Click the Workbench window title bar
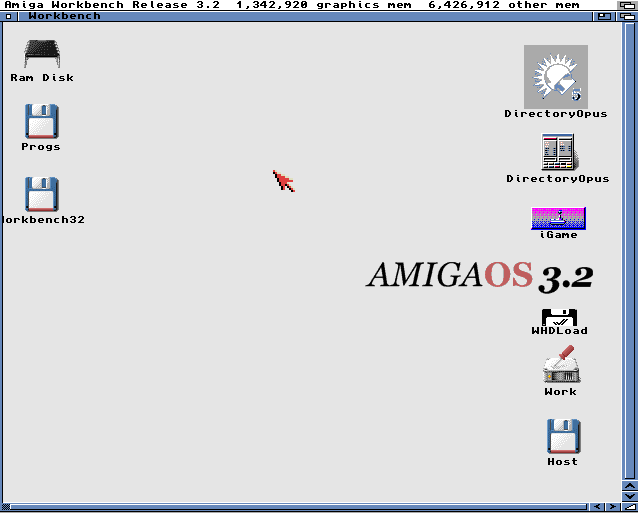 point(305,17)
